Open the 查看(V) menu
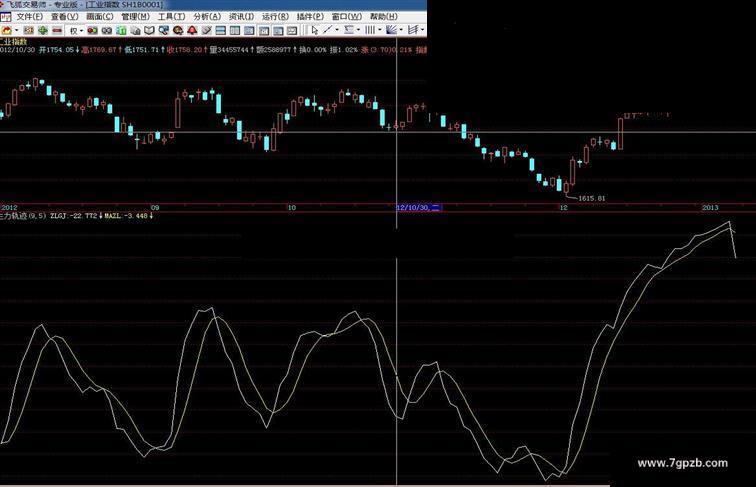Viewport: 756px width, 487px height. click(x=65, y=16)
